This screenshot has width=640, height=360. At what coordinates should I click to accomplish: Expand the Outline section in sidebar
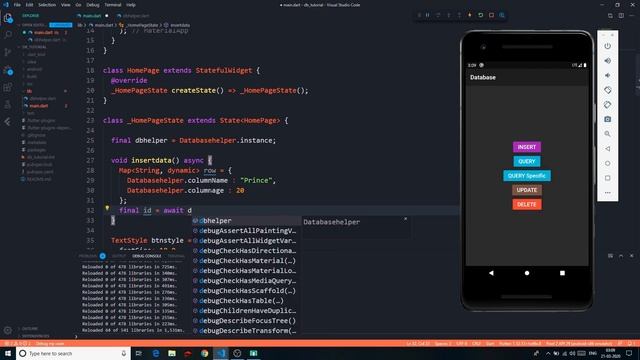pyautogui.click(x=29, y=329)
